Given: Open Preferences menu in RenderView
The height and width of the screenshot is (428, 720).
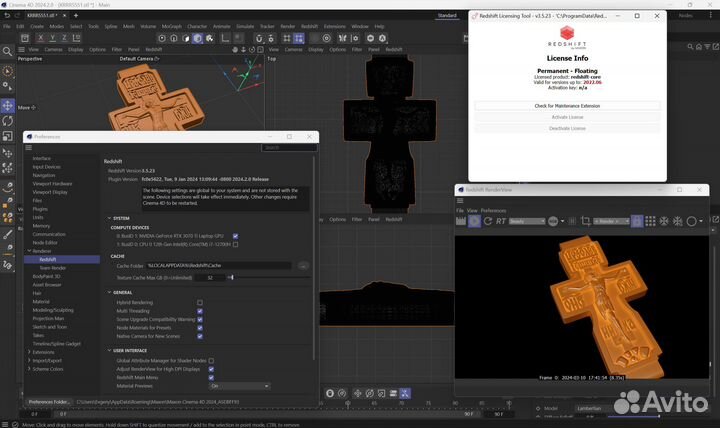Looking at the screenshot, I should [x=493, y=210].
